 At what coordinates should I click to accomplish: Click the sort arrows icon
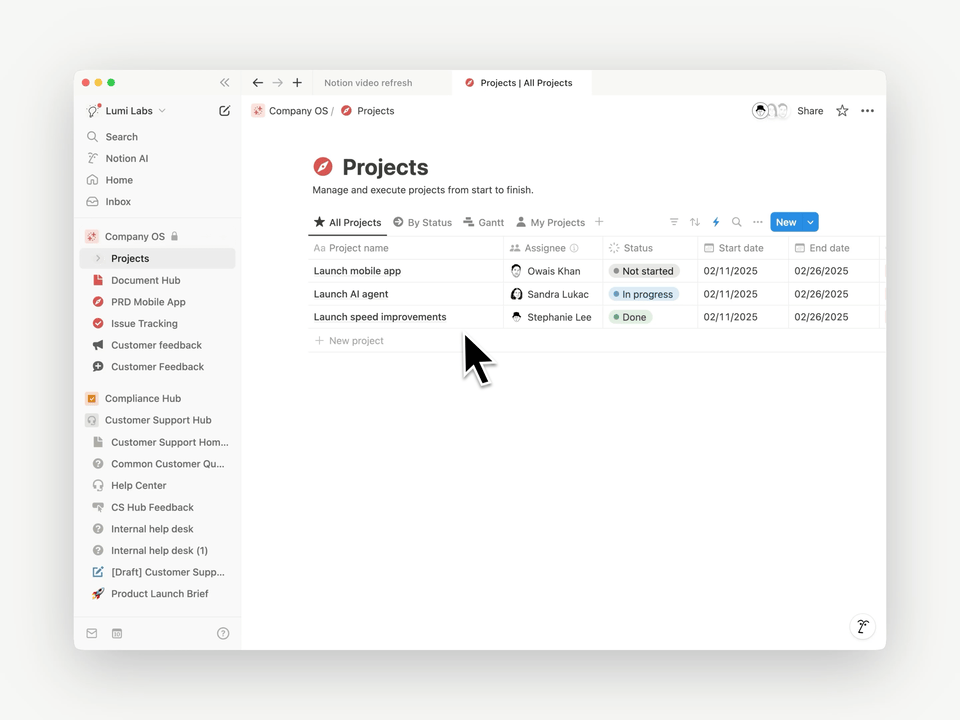[695, 222]
